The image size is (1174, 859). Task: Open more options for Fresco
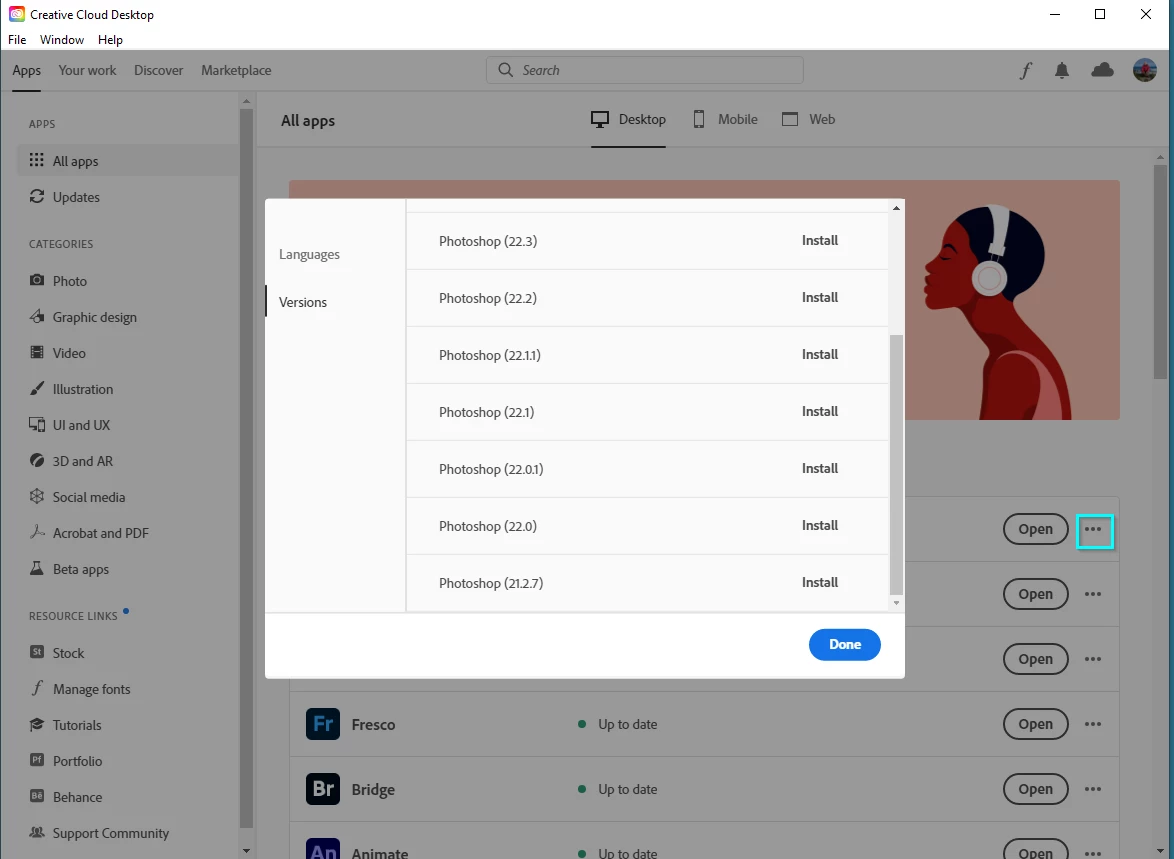[1093, 724]
